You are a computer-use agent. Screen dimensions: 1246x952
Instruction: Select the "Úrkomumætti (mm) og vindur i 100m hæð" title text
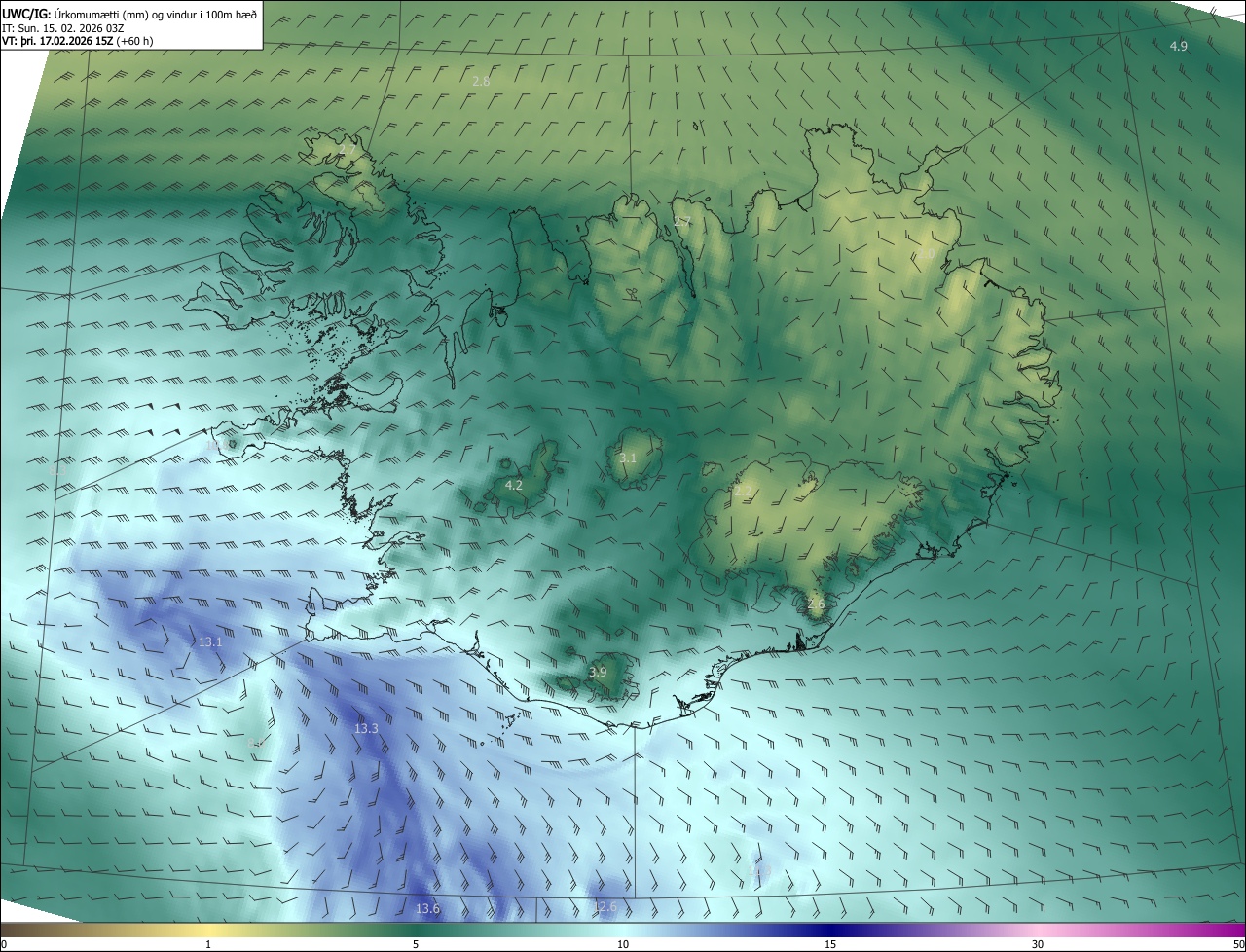click(157, 13)
